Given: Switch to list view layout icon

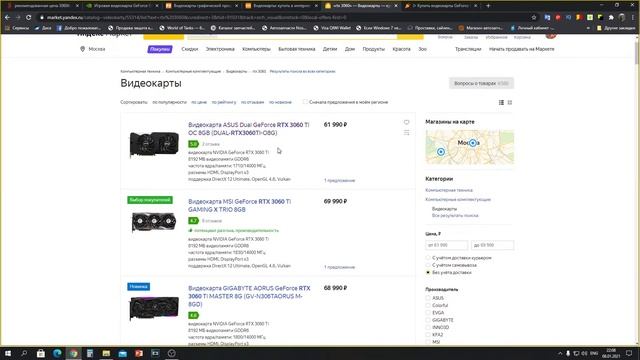Looking at the screenshot, I should [x=501, y=102].
